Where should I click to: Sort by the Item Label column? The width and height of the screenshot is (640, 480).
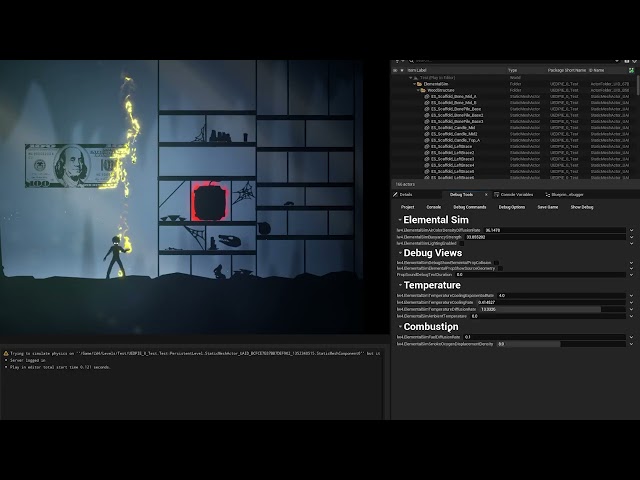(417, 70)
